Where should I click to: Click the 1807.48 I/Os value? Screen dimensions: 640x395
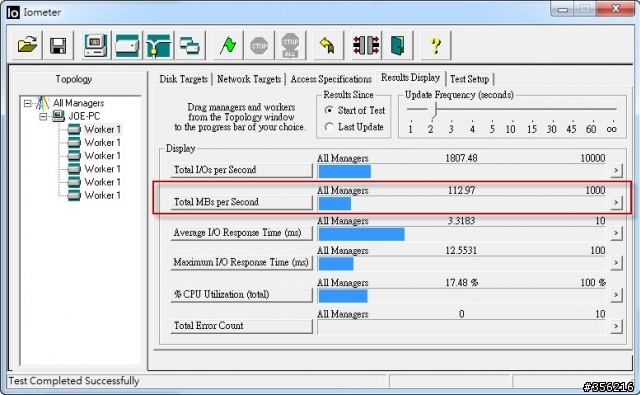[x=461, y=158]
